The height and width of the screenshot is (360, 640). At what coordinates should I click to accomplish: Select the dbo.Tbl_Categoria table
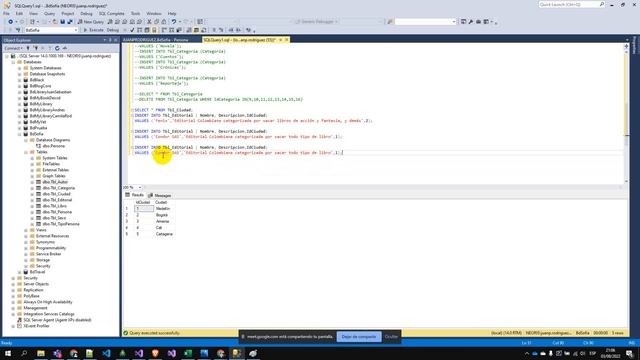pyautogui.click(x=58, y=188)
